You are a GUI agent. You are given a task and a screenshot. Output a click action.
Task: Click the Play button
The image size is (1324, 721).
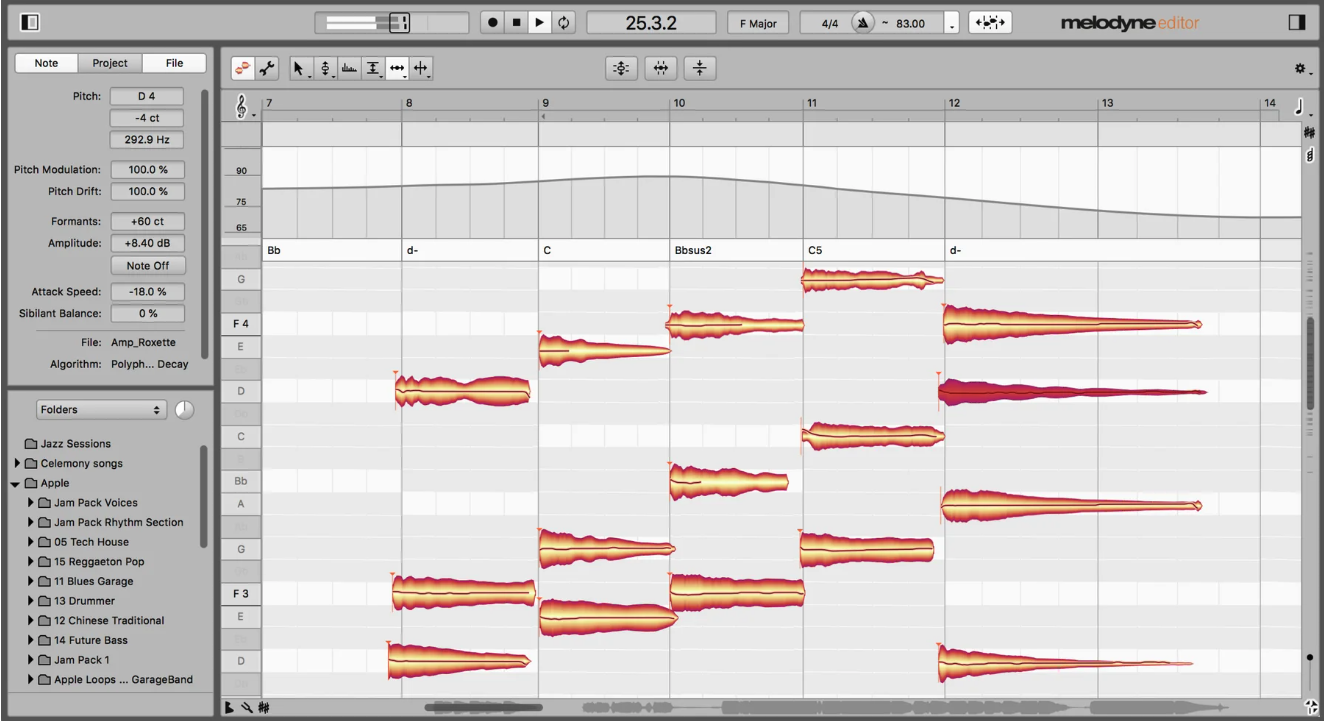click(x=541, y=22)
